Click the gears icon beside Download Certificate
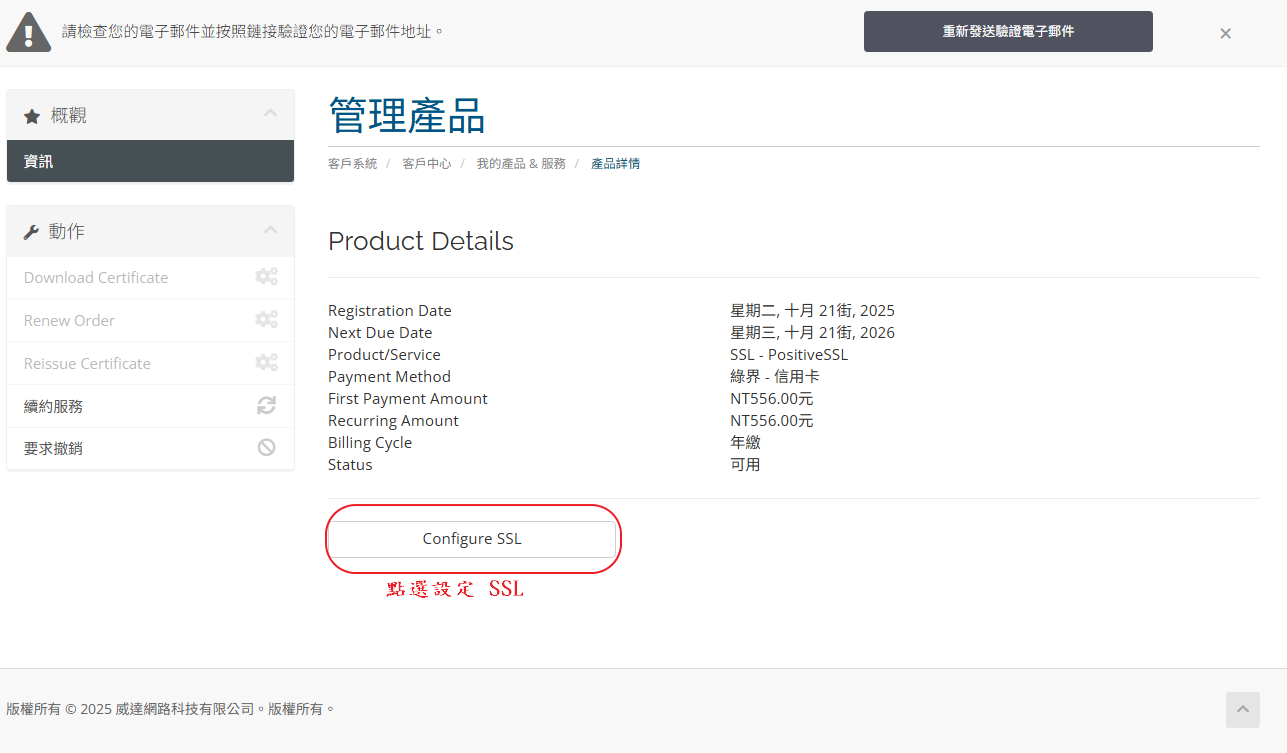Viewport: 1287px width, 753px height. tap(266, 277)
